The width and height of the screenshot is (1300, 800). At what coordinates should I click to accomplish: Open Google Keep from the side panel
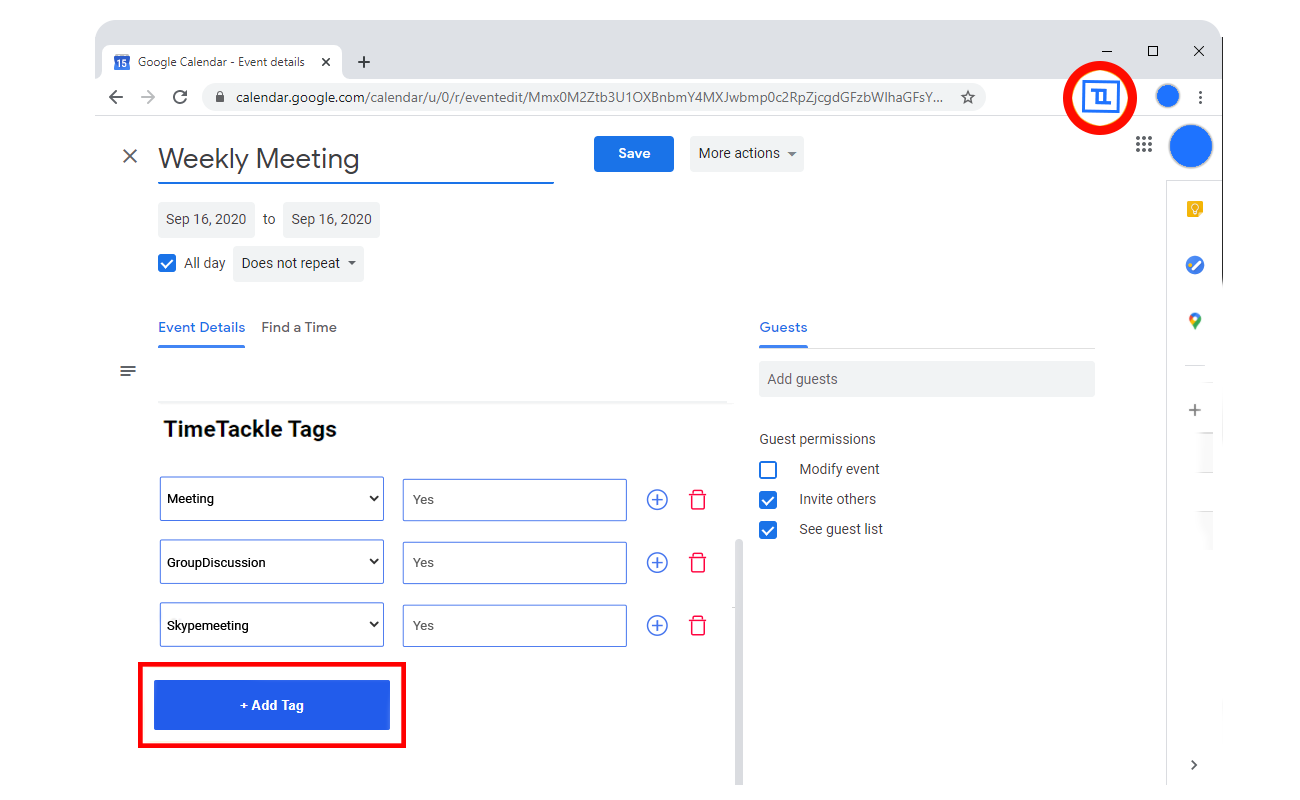pyautogui.click(x=1194, y=209)
